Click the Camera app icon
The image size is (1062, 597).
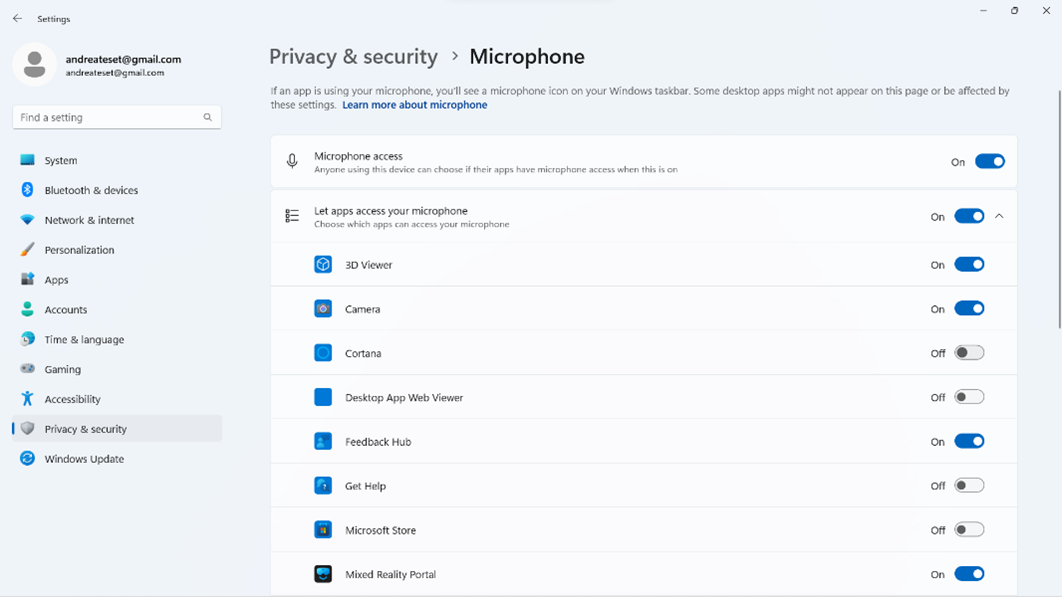click(323, 309)
